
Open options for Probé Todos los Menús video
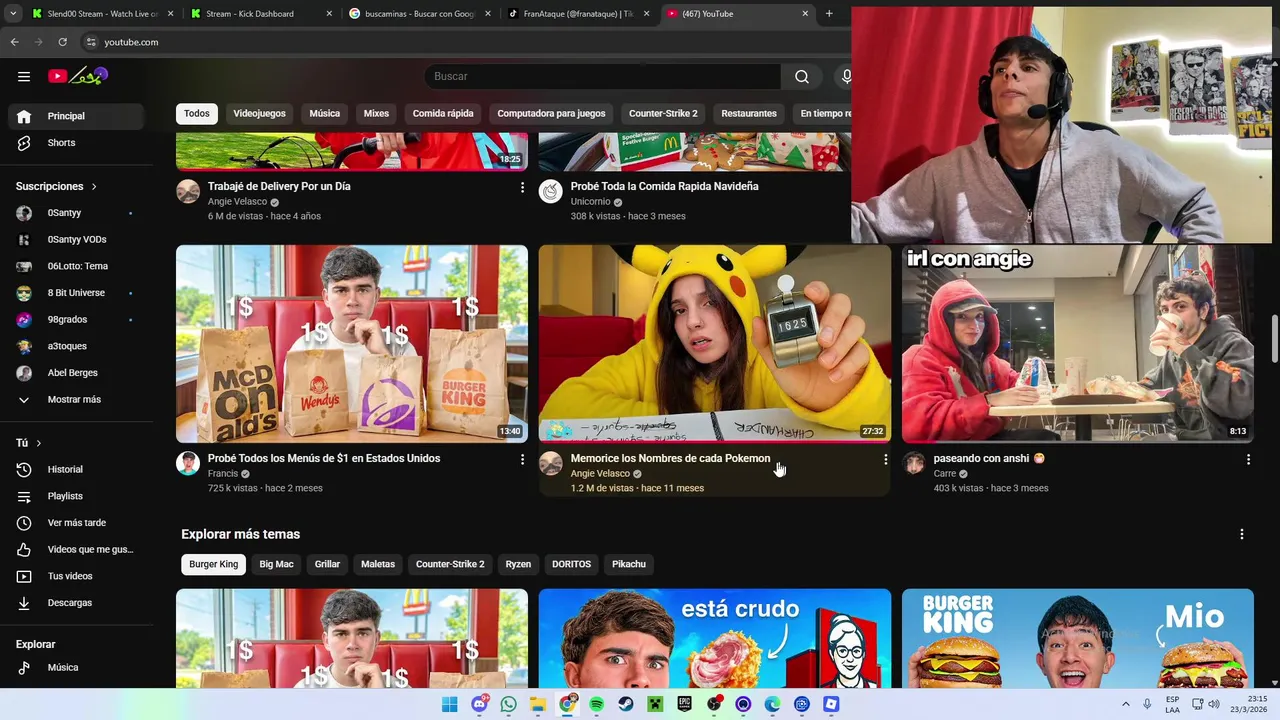tap(522, 459)
